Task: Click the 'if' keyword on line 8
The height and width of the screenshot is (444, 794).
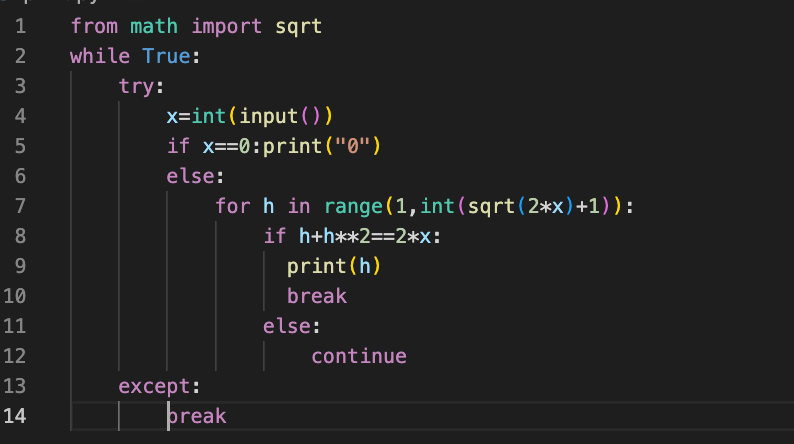Action: (274, 236)
